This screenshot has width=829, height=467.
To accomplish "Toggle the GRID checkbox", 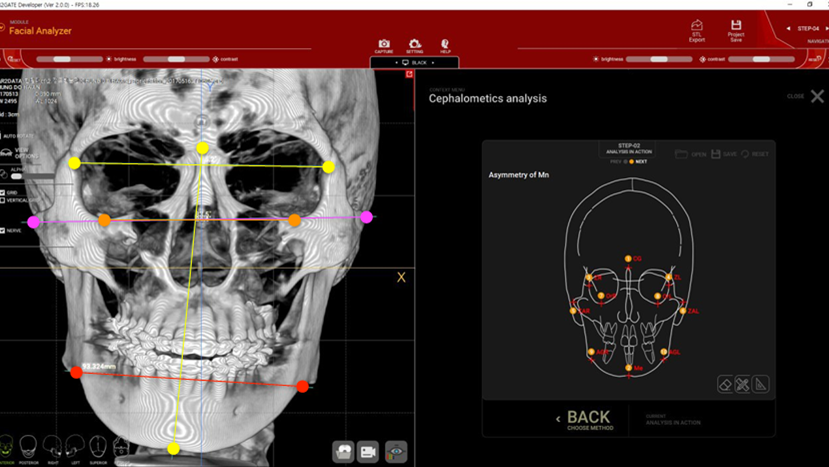I will [x=3, y=193].
